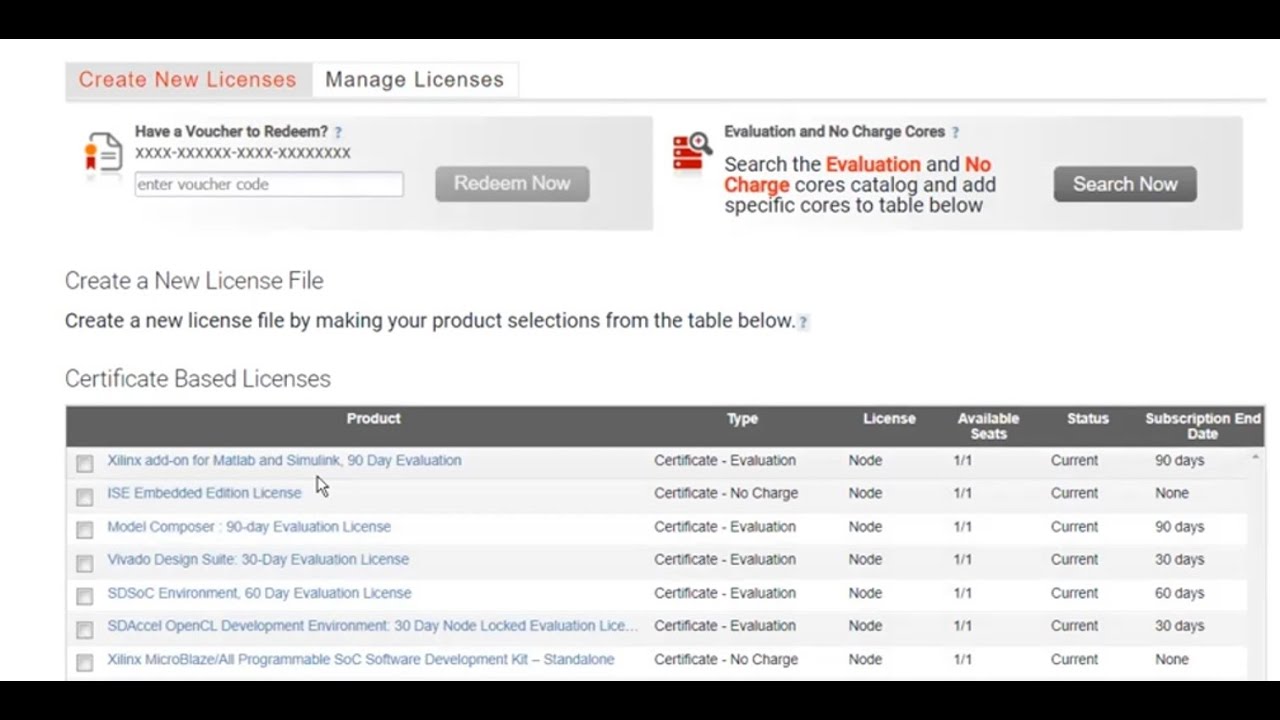Open ISE Embedded Edition License link
Screen dimensions: 1280x720
coord(204,493)
